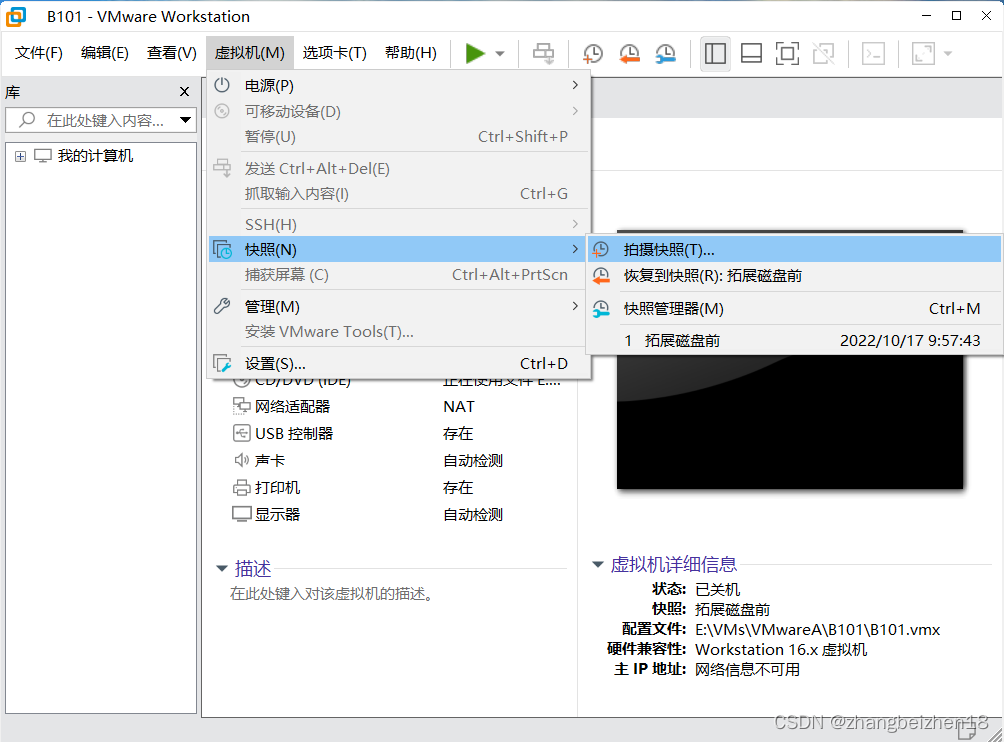Open the snapshot manager toolbar icon

666,53
